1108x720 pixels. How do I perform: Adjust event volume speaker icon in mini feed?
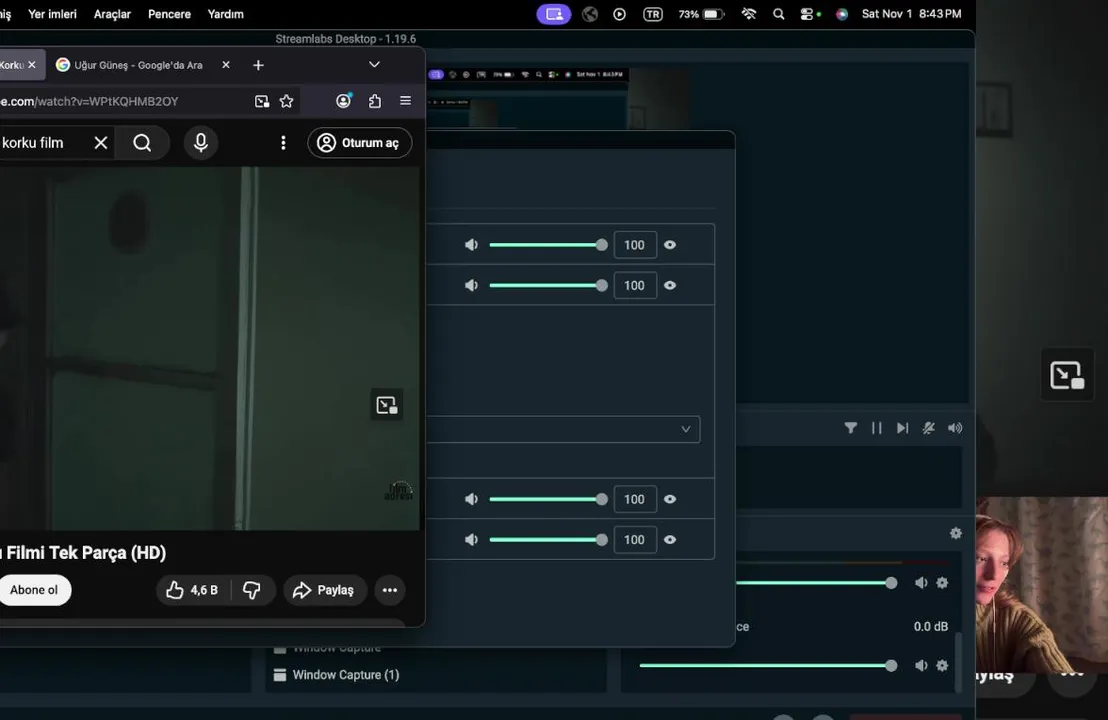pos(955,428)
